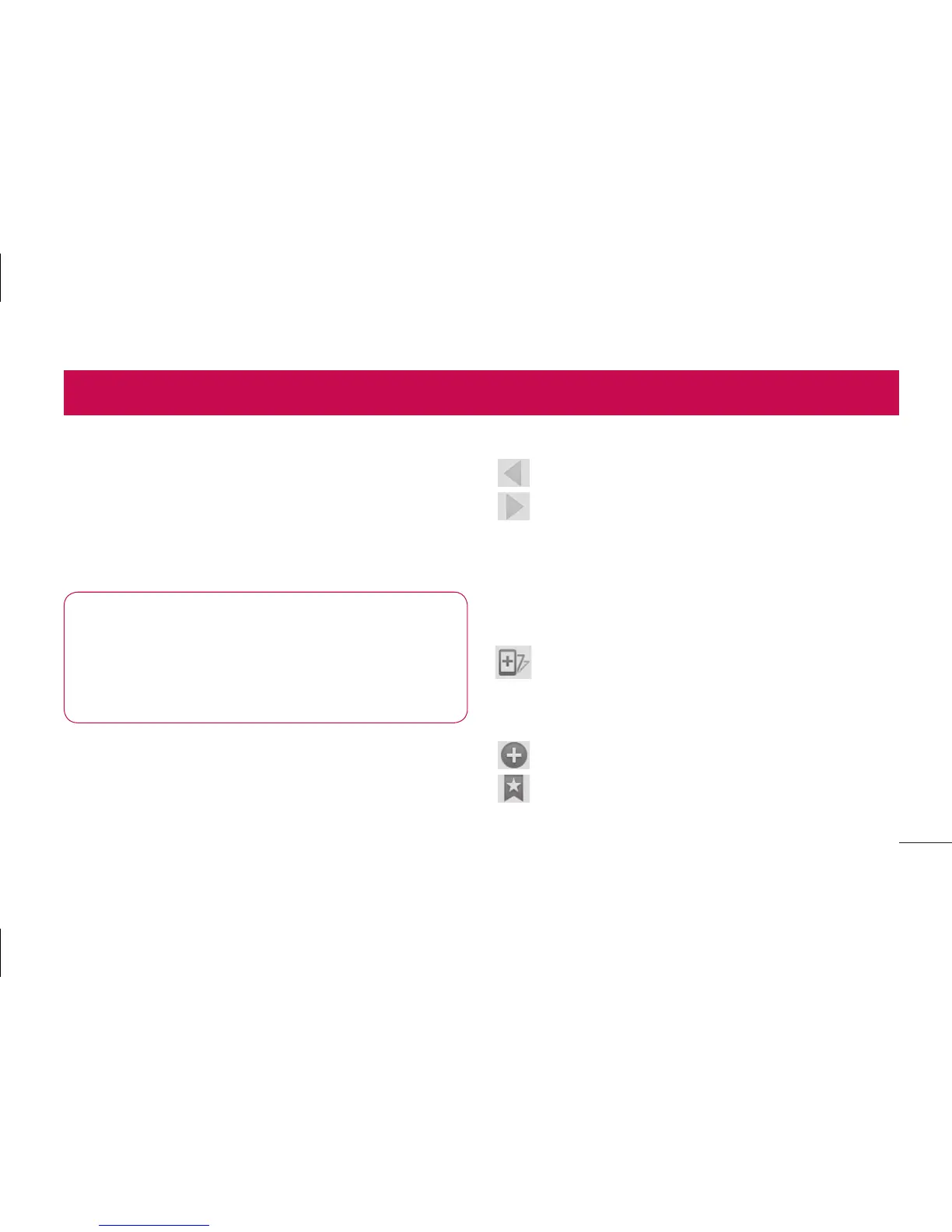Select the short black line at right edge
The width and height of the screenshot is (952, 1232).
click(x=925, y=842)
